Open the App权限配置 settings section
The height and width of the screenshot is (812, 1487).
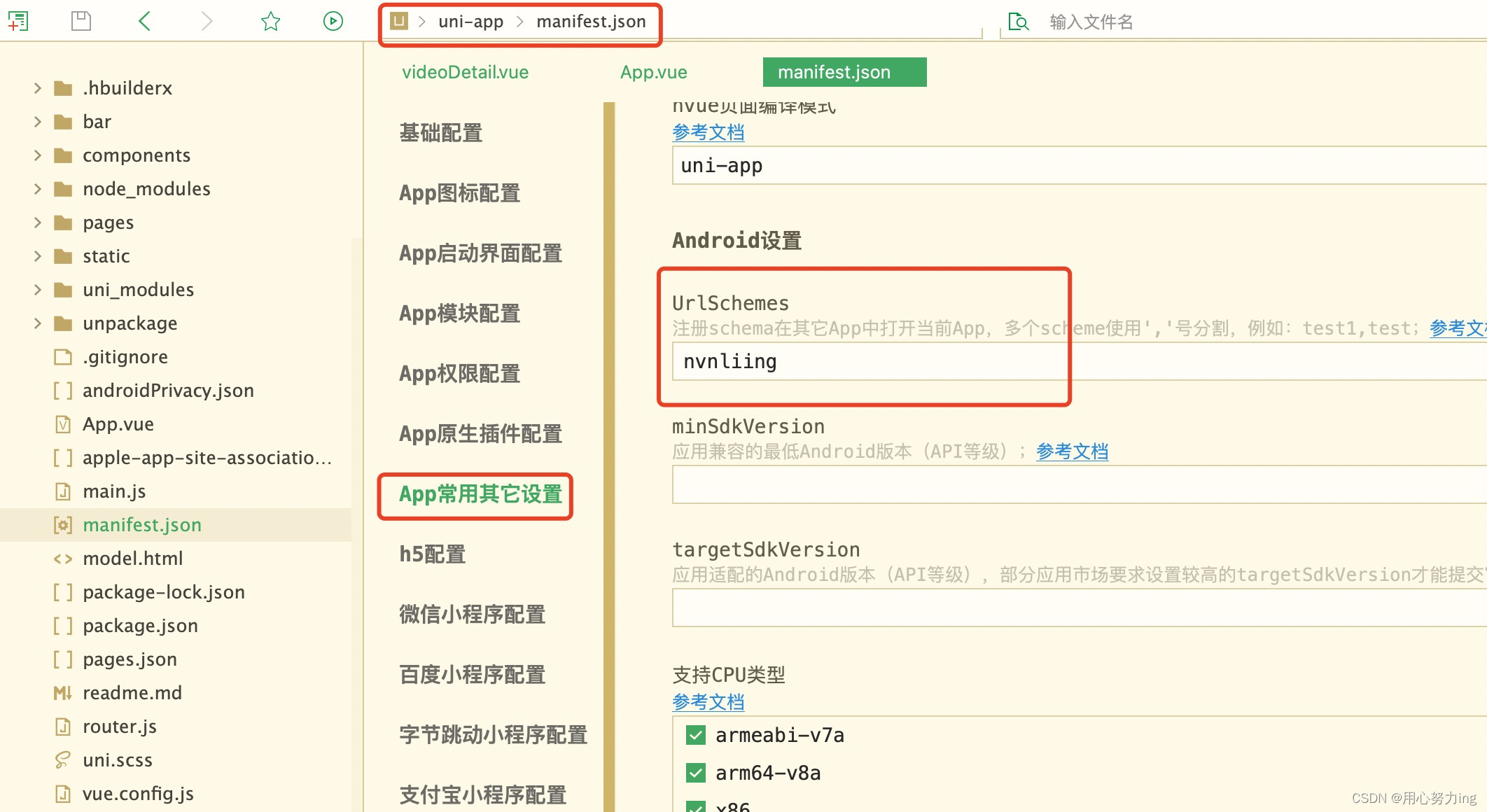tap(459, 374)
